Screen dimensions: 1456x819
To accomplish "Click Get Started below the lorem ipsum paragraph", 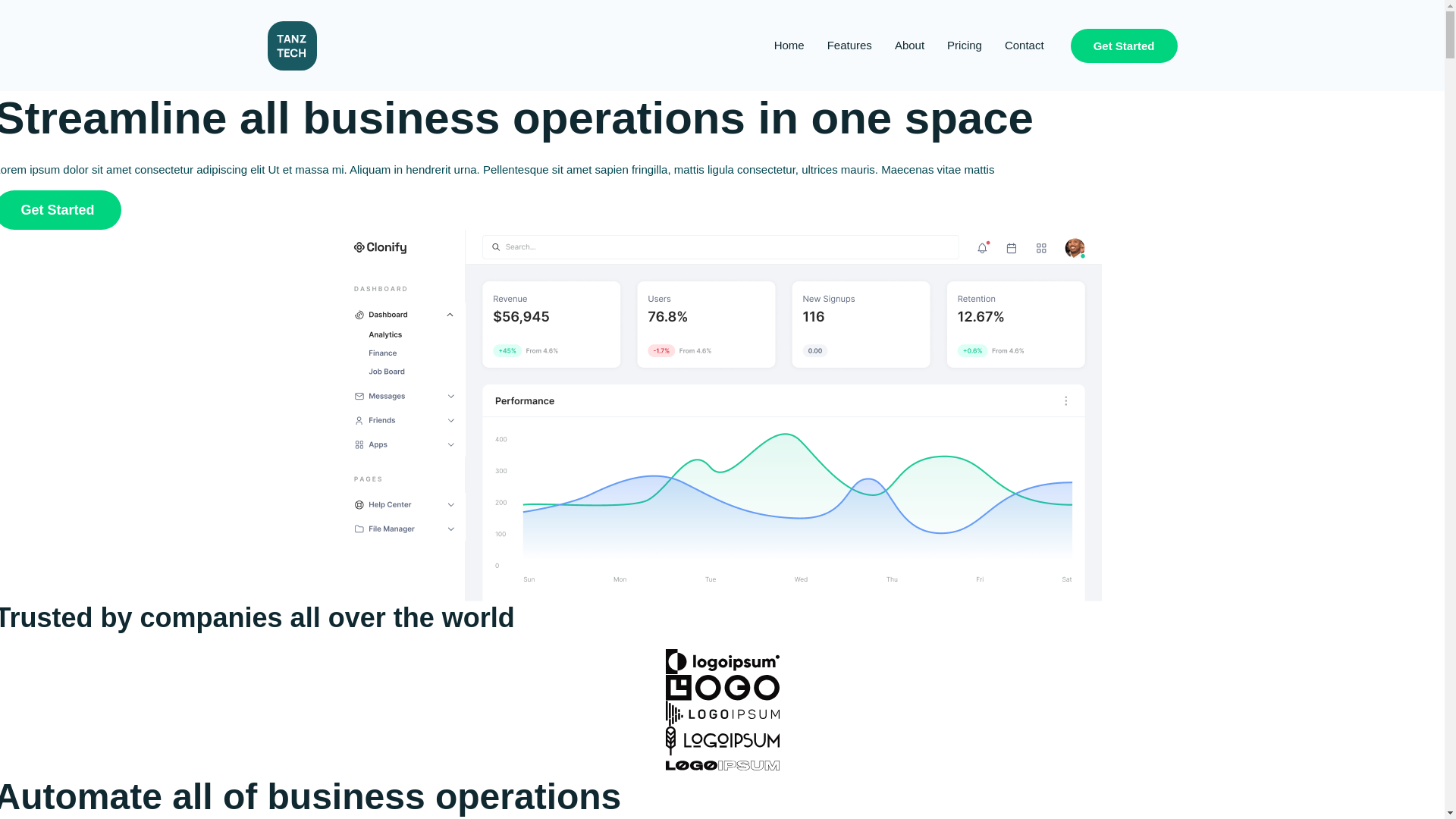I will pos(59,210).
